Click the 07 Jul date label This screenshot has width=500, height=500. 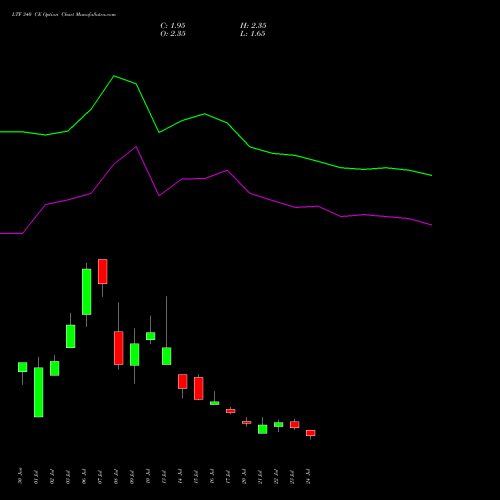tap(100, 476)
